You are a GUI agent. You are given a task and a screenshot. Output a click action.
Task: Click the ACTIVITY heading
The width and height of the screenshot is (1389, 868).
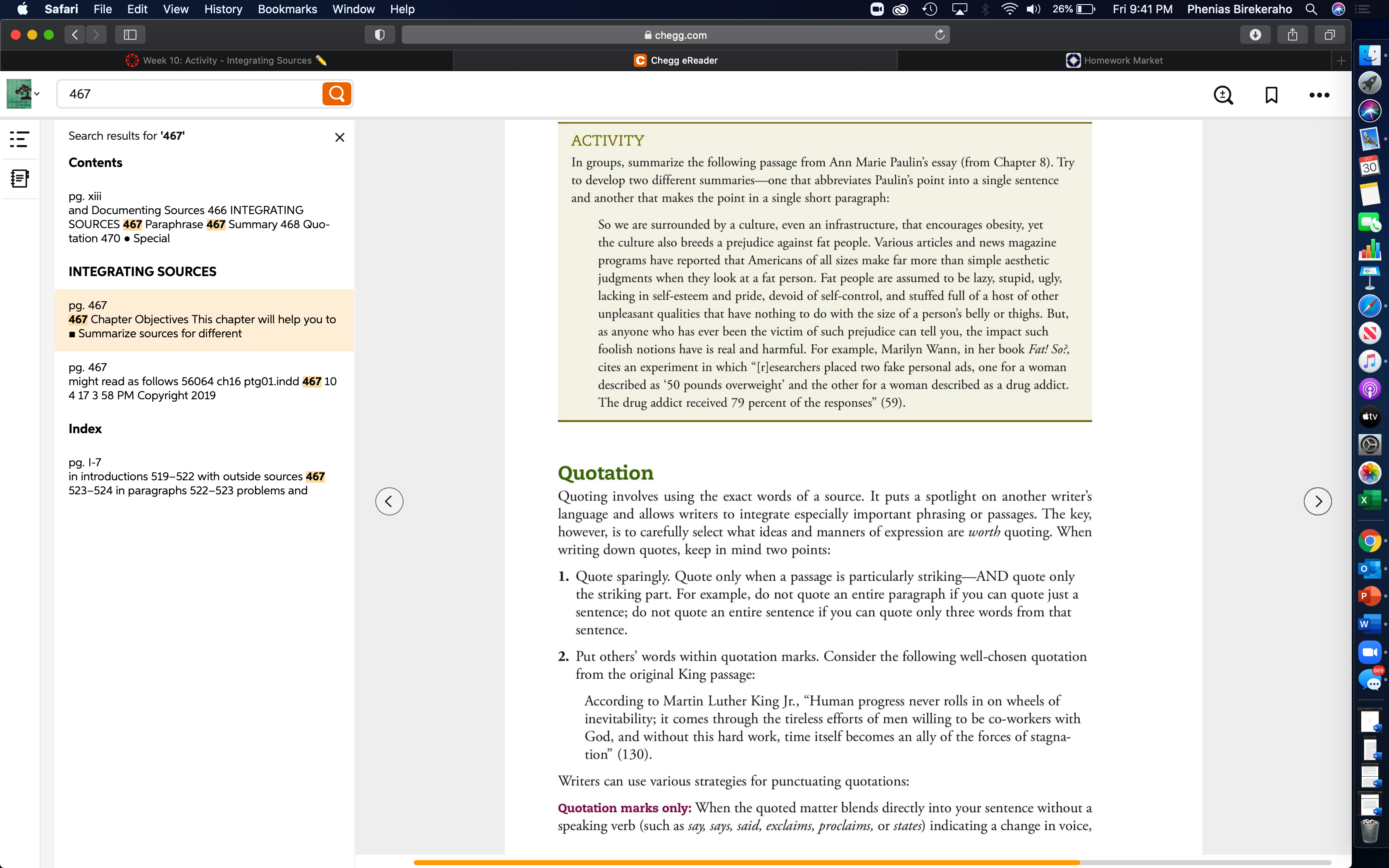coord(608,140)
